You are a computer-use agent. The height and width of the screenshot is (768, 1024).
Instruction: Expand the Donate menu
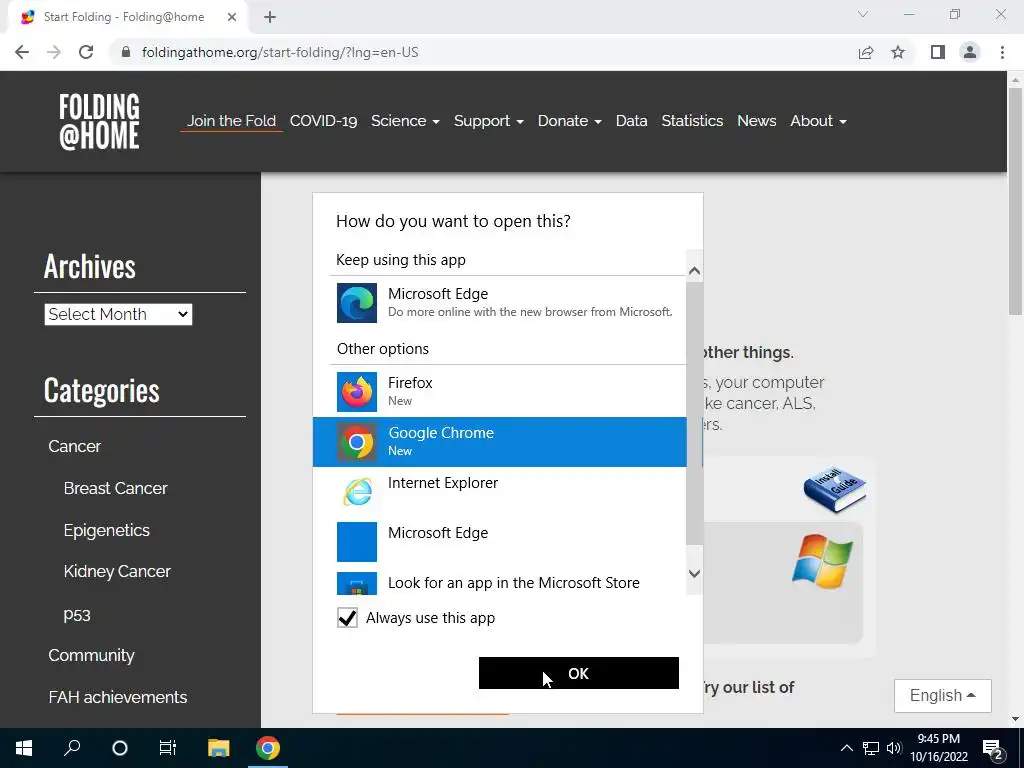569,121
